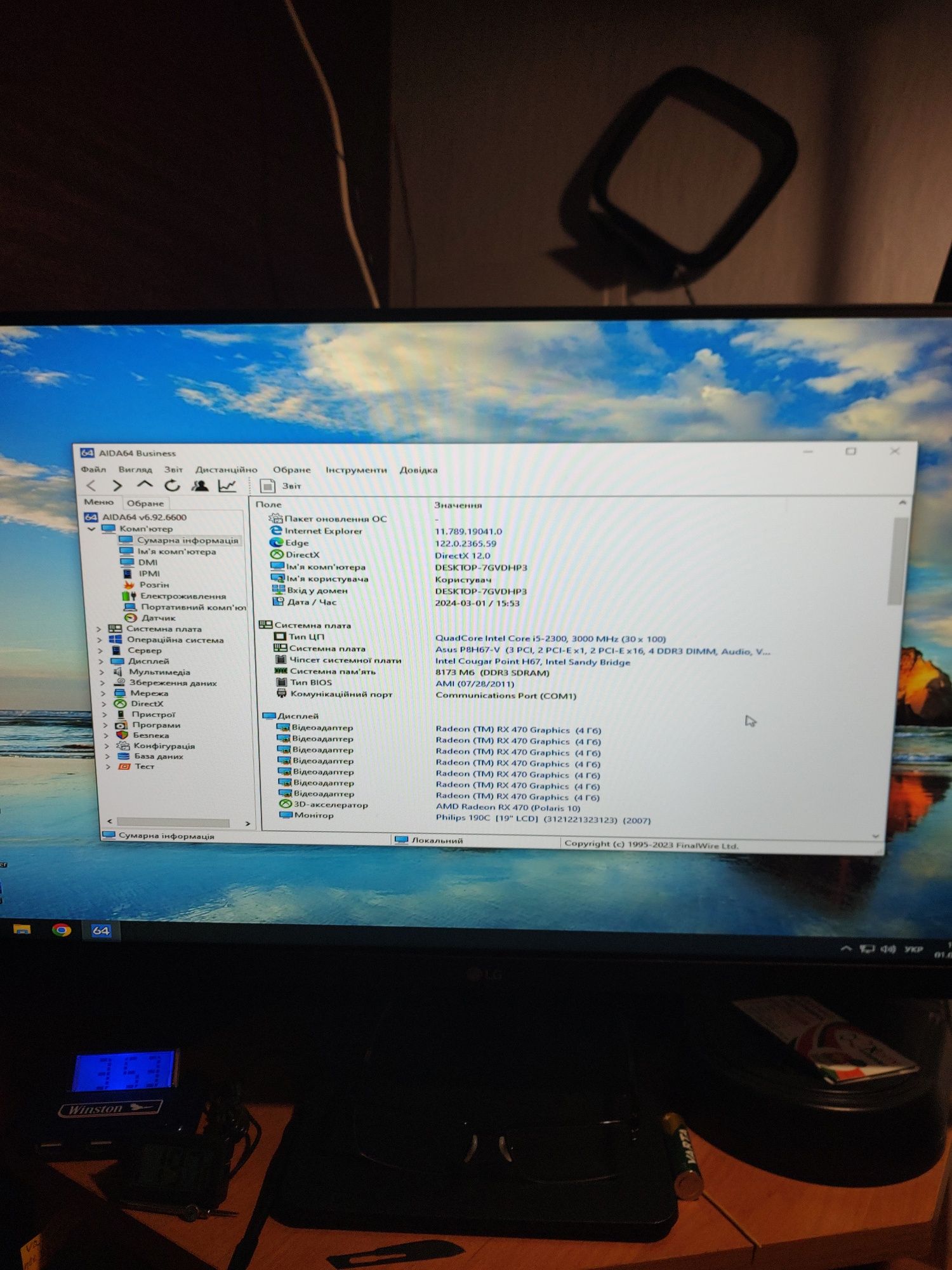Image resolution: width=952 pixels, height=1270 pixels.
Task: Open the graph chart toolbar icon
Action: pyautogui.click(x=227, y=486)
